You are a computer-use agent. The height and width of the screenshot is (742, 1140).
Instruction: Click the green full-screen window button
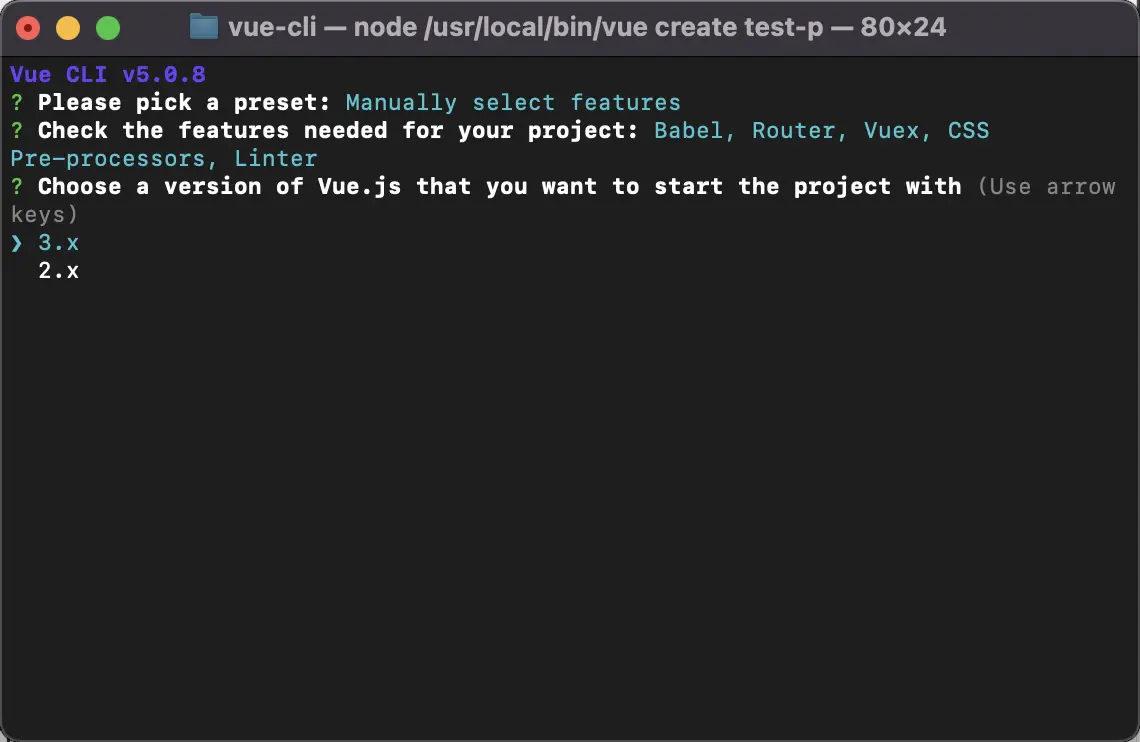(x=107, y=28)
